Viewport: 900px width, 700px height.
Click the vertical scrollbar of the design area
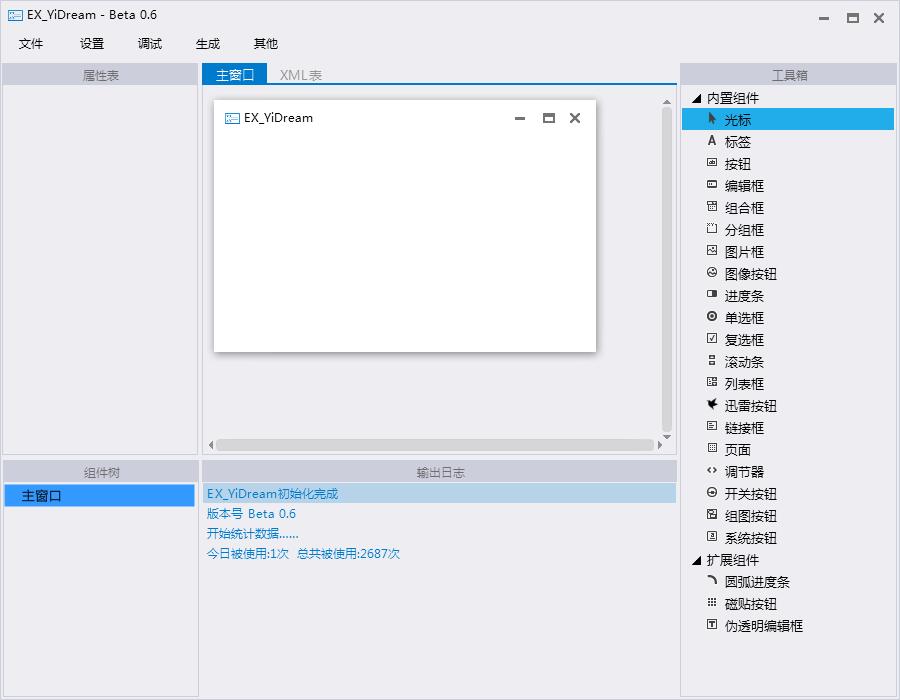pos(666,269)
